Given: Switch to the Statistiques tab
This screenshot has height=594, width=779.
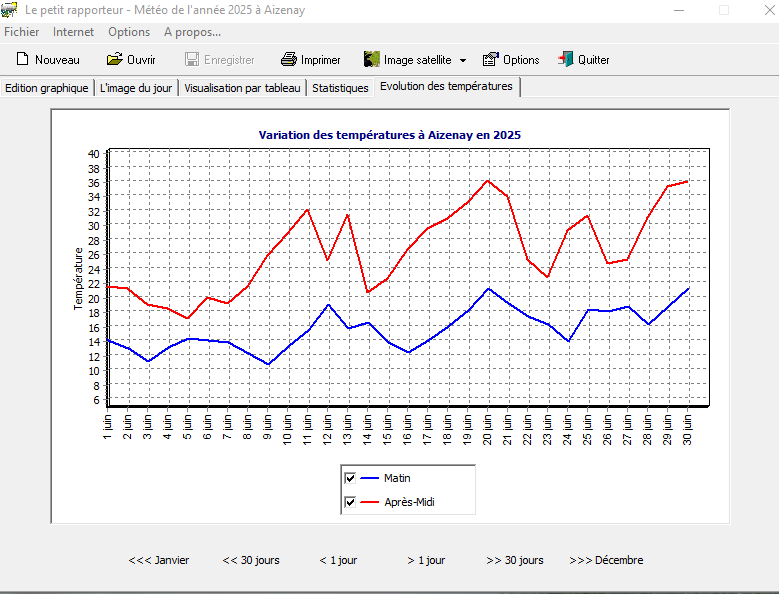Looking at the screenshot, I should [340, 88].
